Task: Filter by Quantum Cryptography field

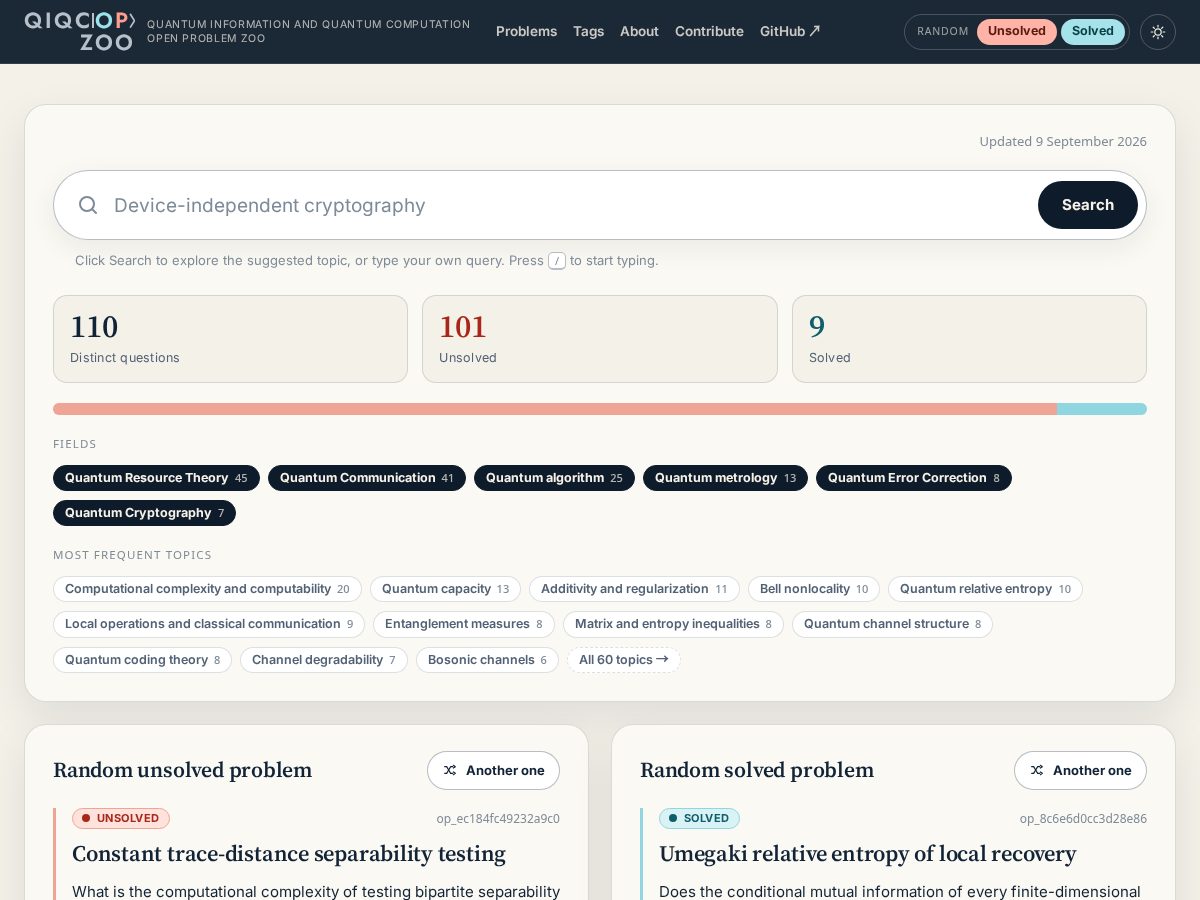Action: coord(144,513)
